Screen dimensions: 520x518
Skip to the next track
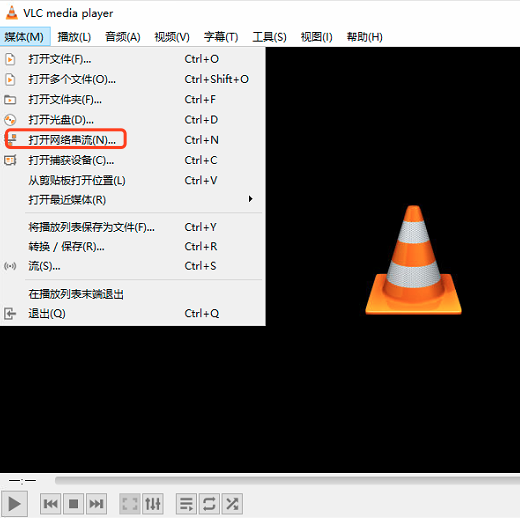(x=96, y=503)
